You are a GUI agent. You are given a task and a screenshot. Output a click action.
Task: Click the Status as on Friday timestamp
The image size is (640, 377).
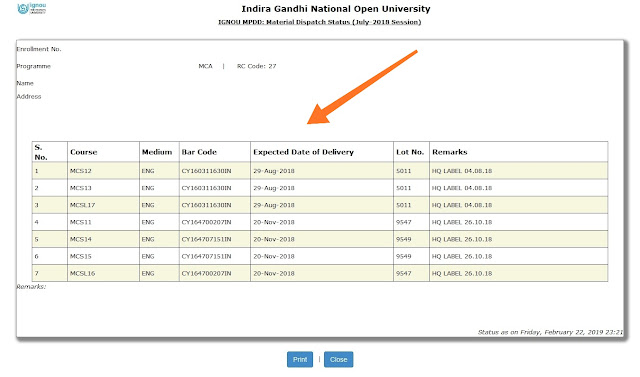click(550, 332)
